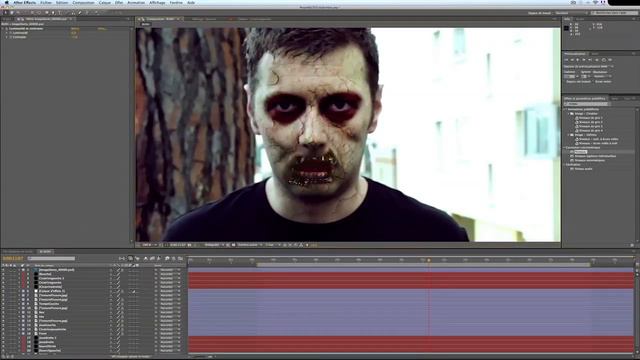Open the Calque menu
640x360 pixels.
[x=105, y=2]
